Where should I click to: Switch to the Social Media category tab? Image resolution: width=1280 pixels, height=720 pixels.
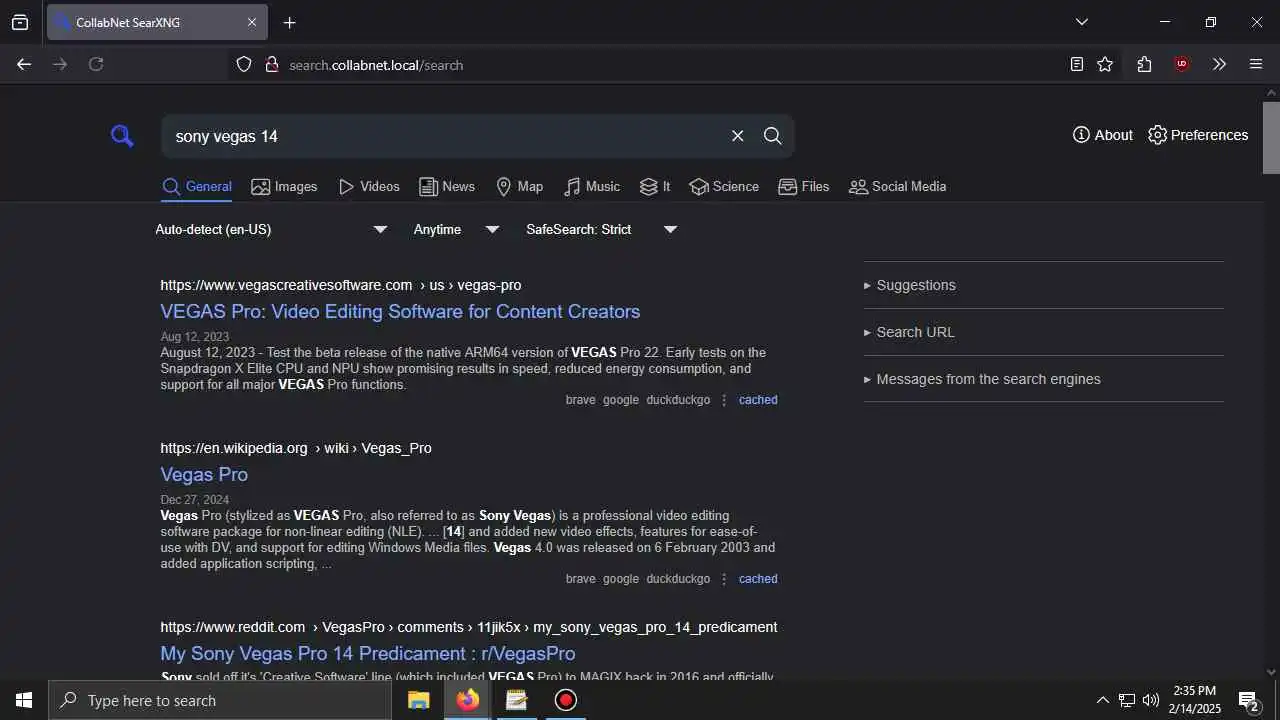click(x=897, y=187)
